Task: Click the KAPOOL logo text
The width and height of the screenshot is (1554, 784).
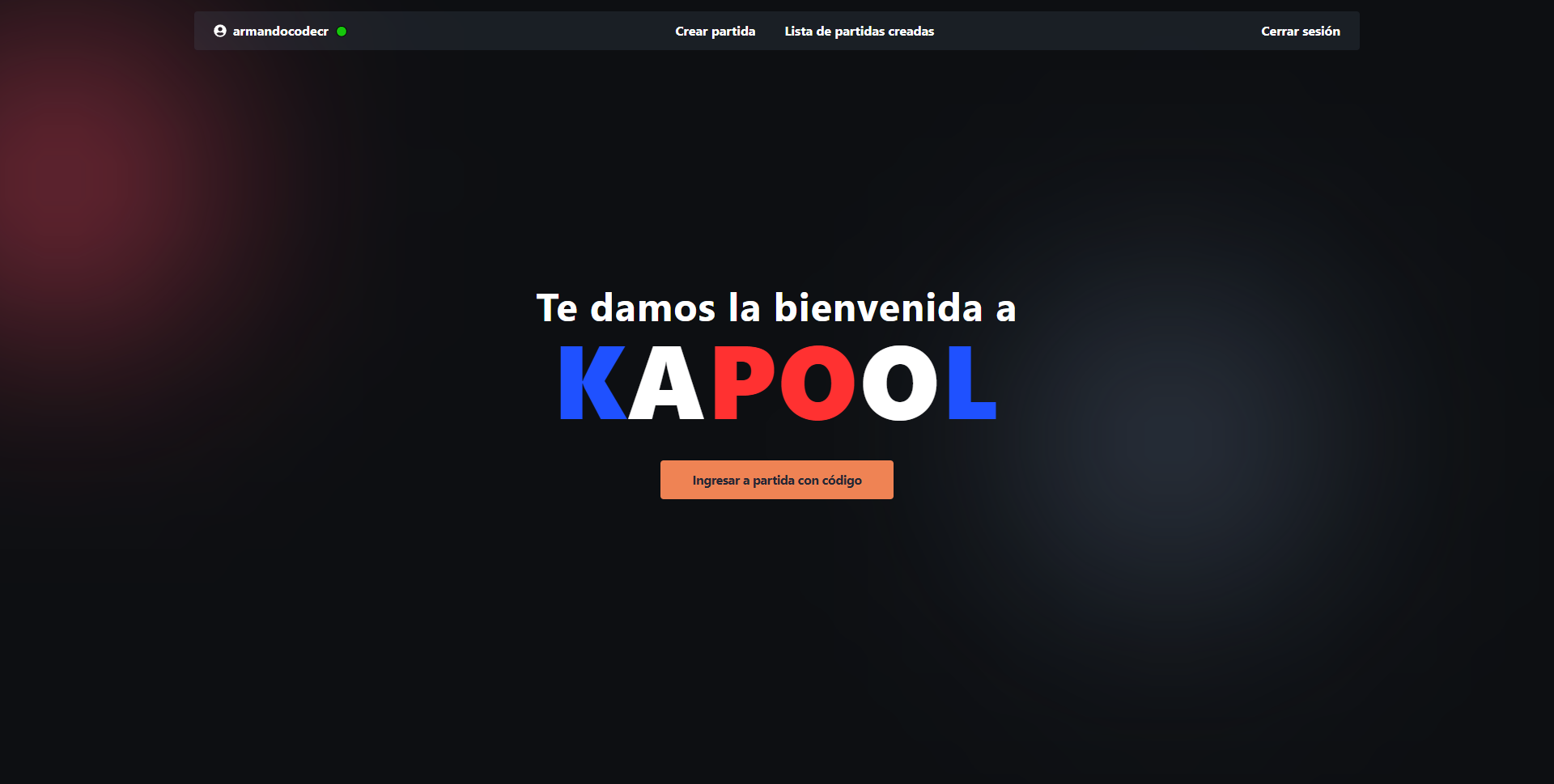Action: pos(777,383)
